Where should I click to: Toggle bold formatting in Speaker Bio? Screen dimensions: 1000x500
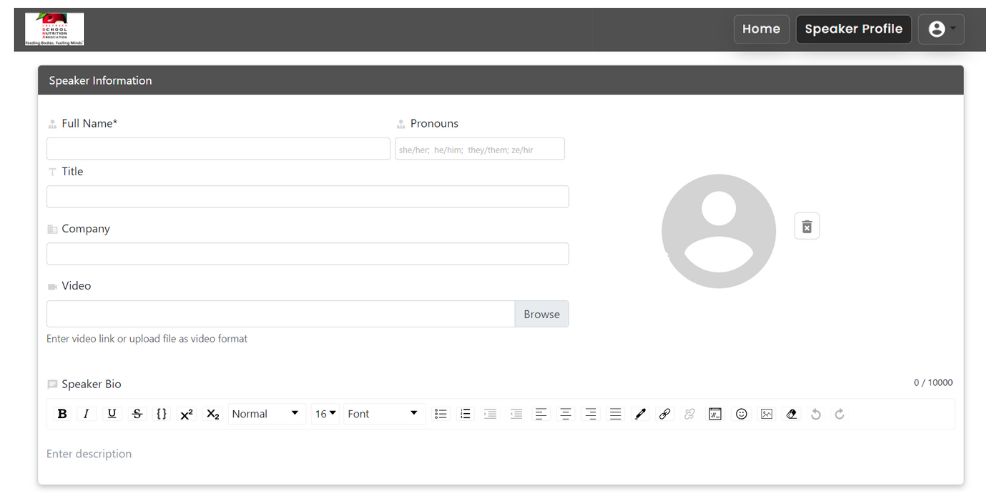tap(63, 414)
